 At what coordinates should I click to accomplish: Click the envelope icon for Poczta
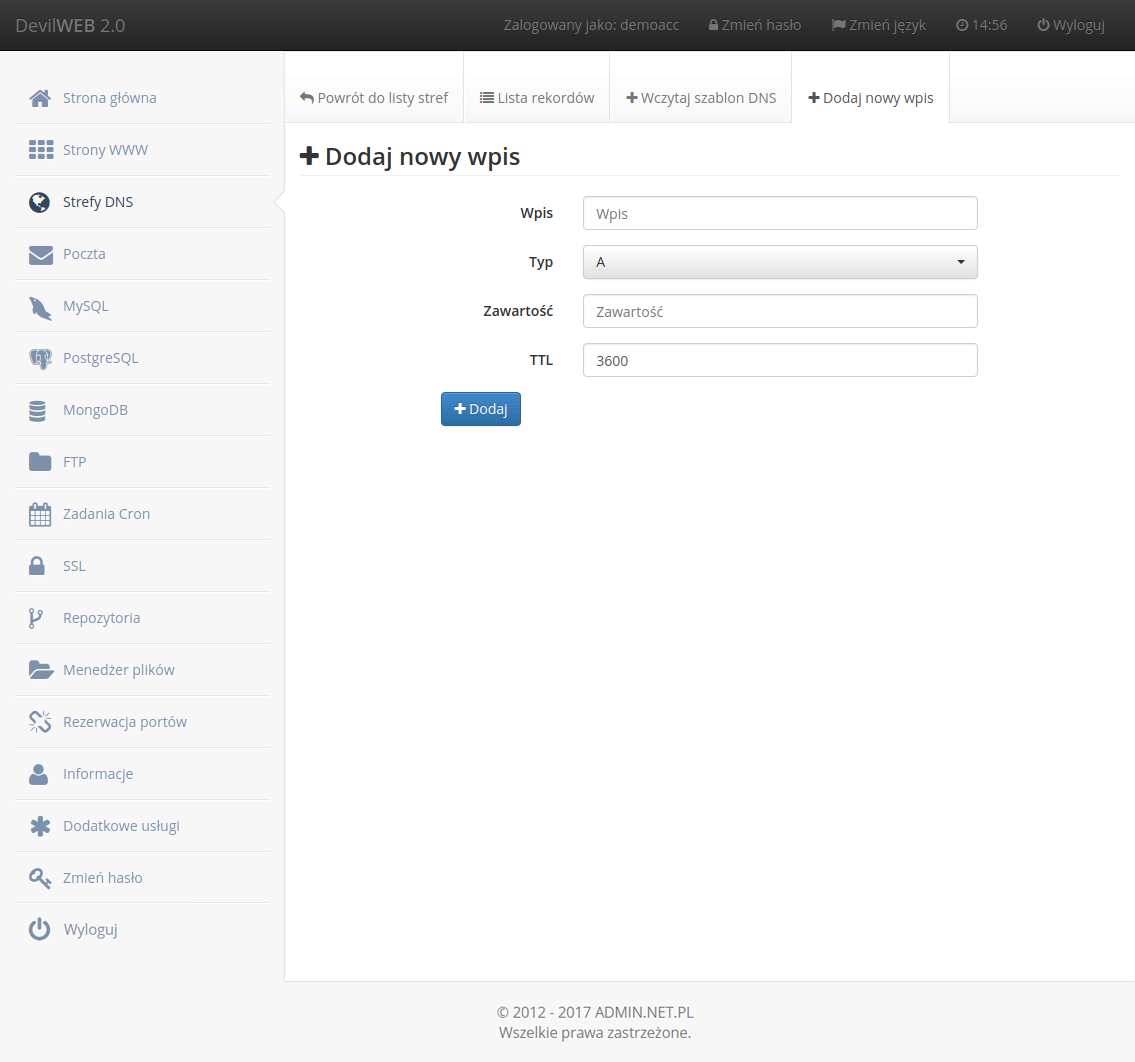pyautogui.click(x=40, y=254)
